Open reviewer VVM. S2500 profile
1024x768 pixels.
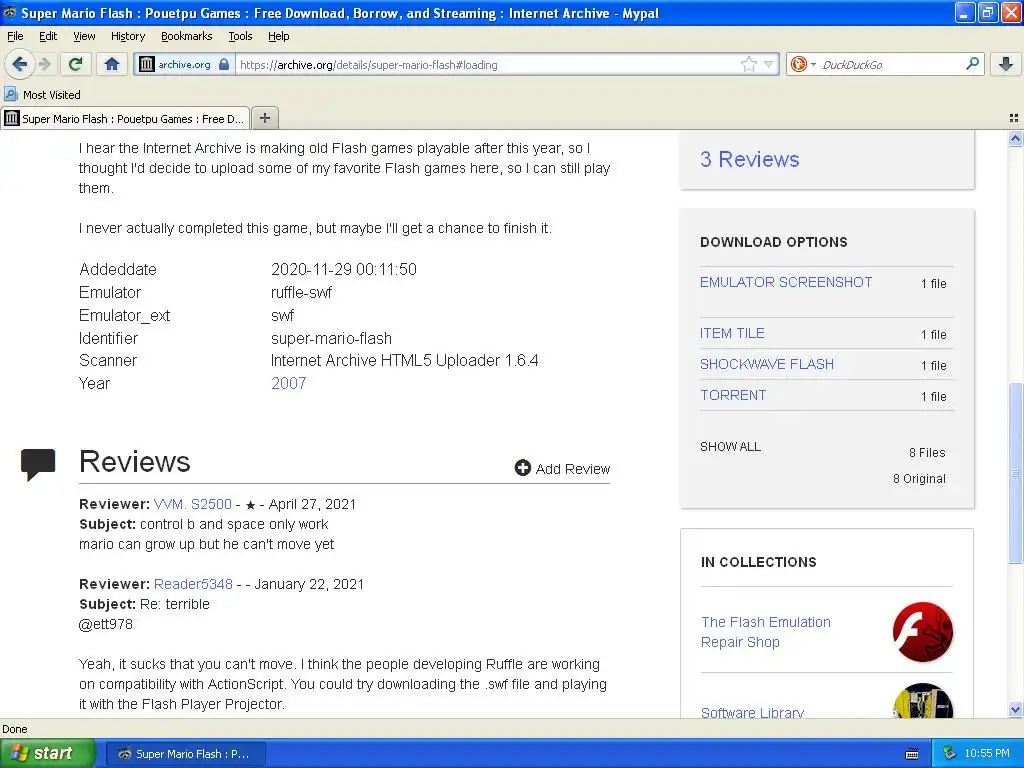click(193, 504)
